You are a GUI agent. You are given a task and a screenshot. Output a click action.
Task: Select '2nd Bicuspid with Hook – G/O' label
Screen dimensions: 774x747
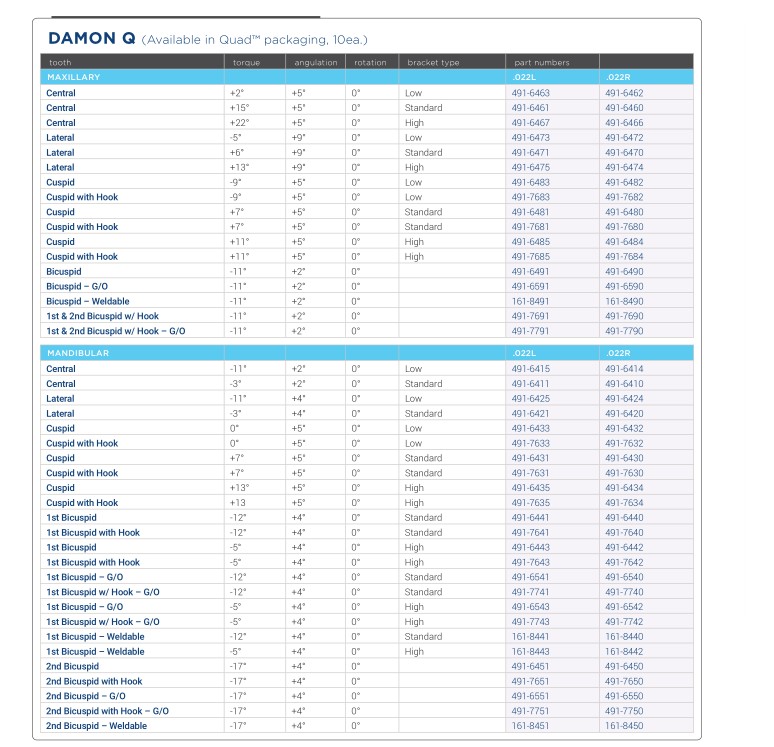108,711
